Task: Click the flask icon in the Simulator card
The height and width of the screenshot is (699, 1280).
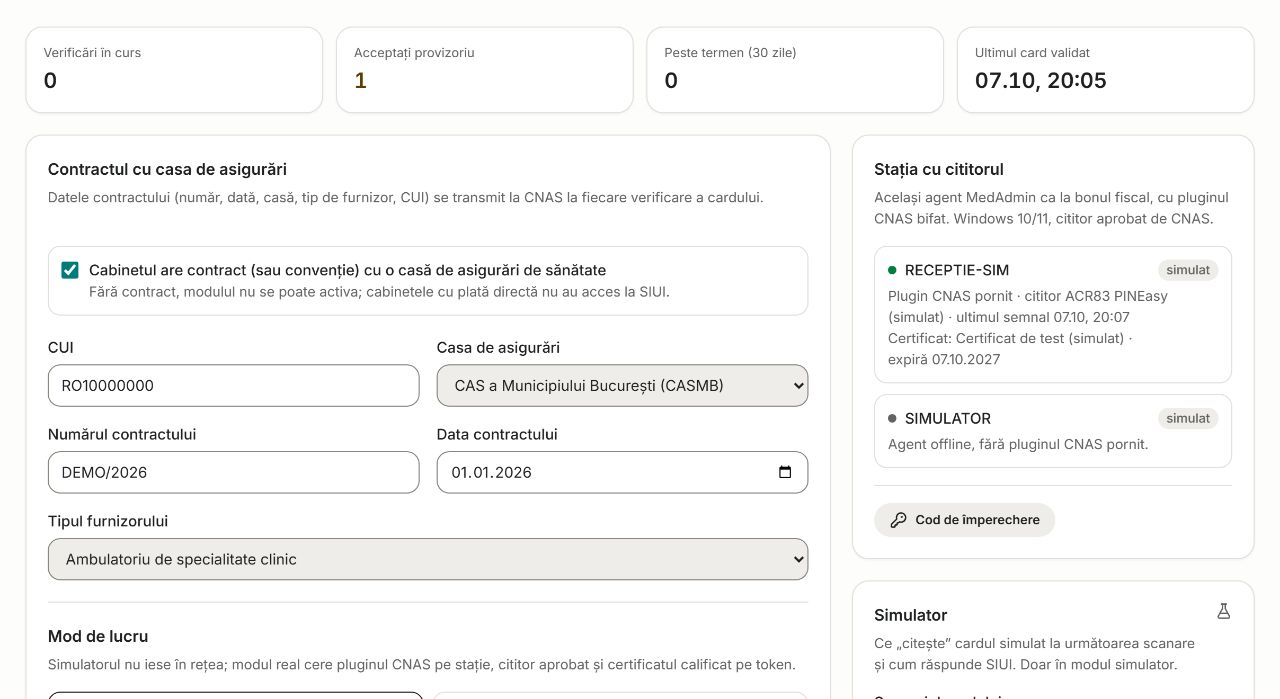Action: pos(1223,611)
